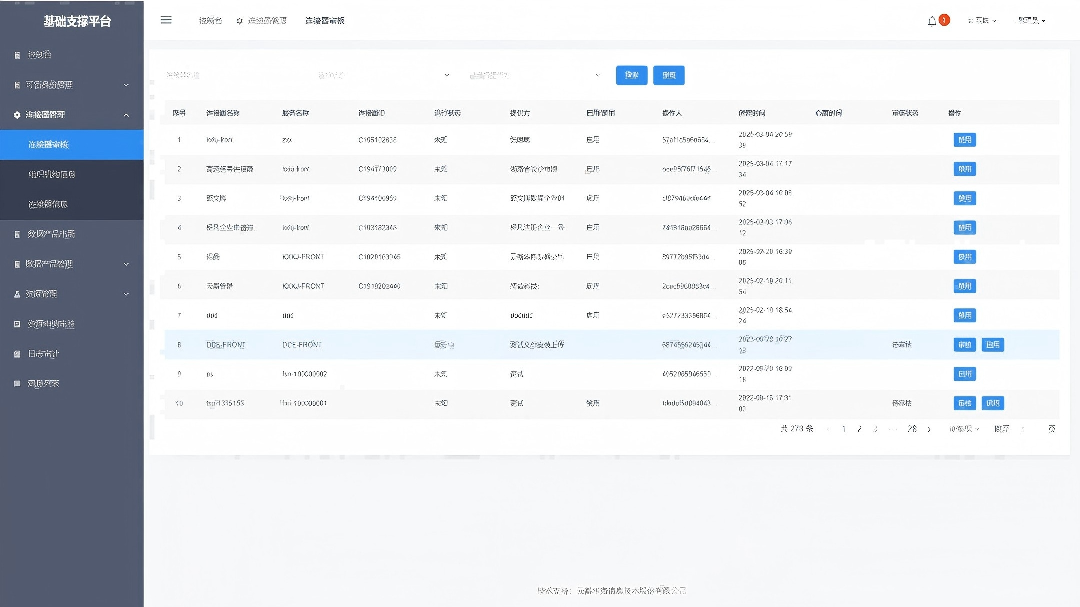Viewport: 1080px width, 607px height.
Task: Click the gear icon beside 连接器管理 in the sidebar
Action: coord(17,115)
